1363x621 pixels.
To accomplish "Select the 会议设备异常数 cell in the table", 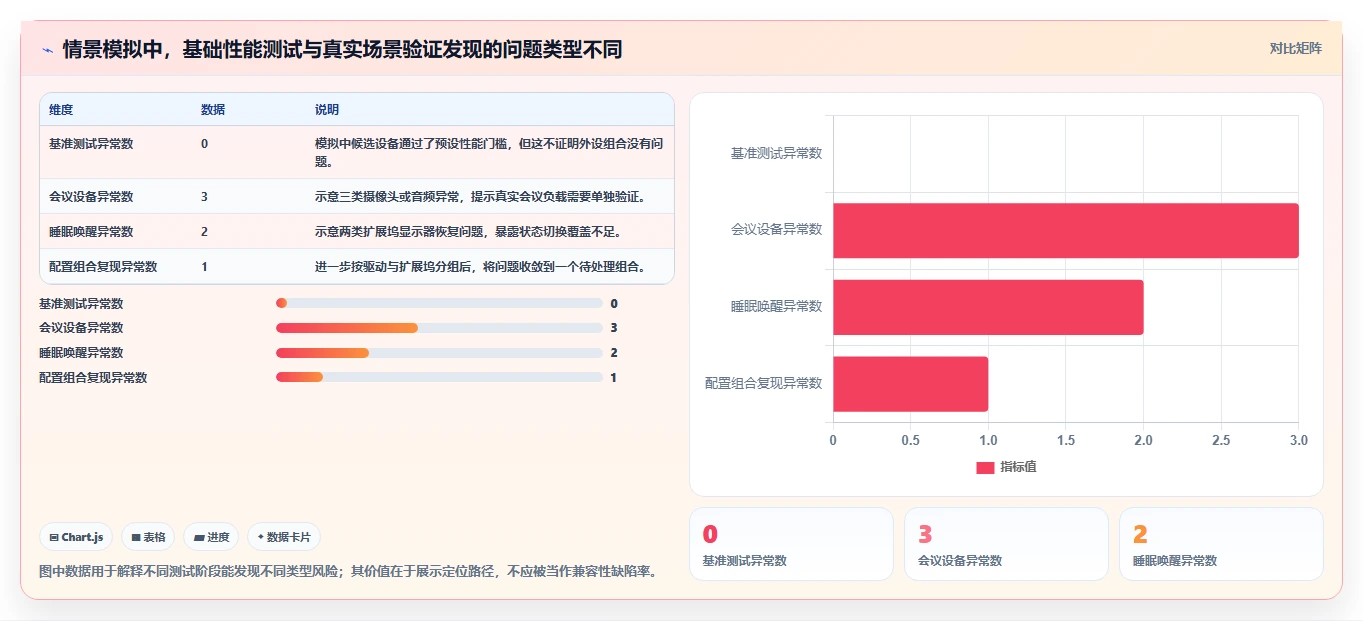I will click(x=91, y=196).
